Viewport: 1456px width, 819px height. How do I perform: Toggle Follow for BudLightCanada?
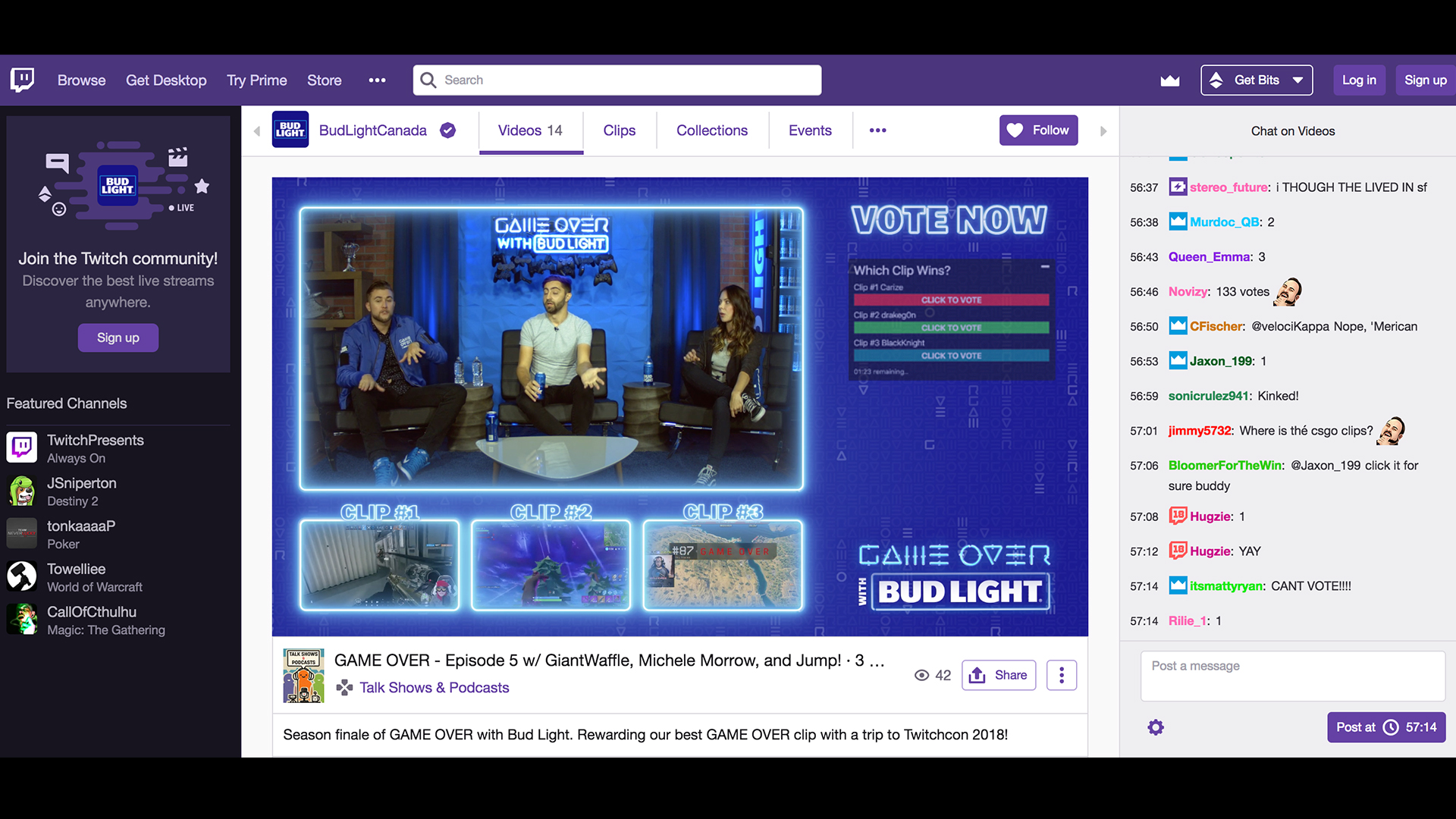1038,130
